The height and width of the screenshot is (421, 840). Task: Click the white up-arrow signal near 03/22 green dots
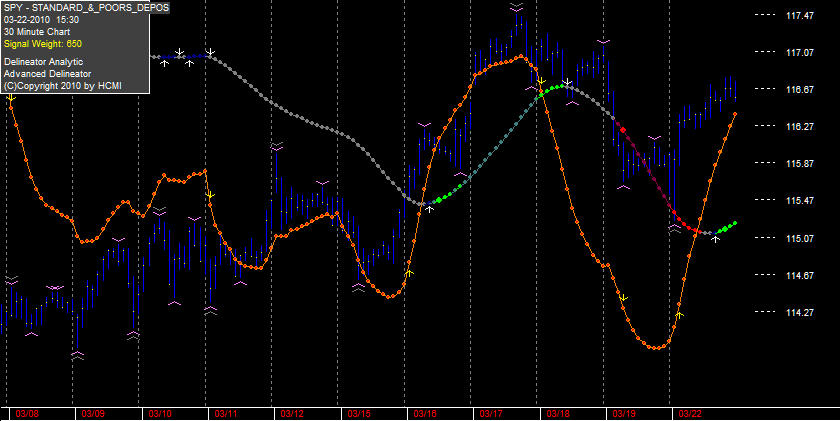pyautogui.click(x=715, y=239)
